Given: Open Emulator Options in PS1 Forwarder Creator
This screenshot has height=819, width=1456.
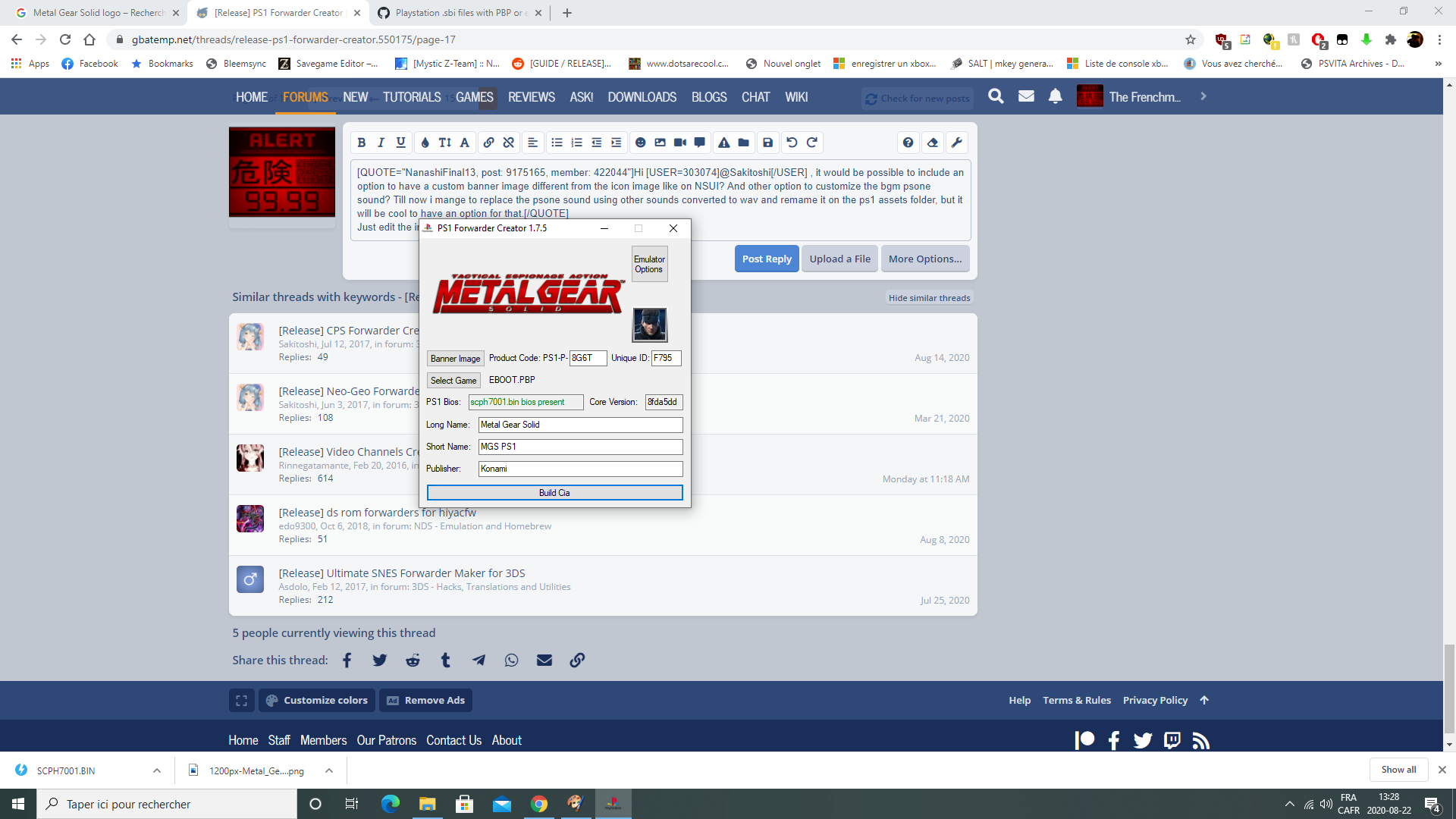Looking at the screenshot, I should pyautogui.click(x=649, y=264).
